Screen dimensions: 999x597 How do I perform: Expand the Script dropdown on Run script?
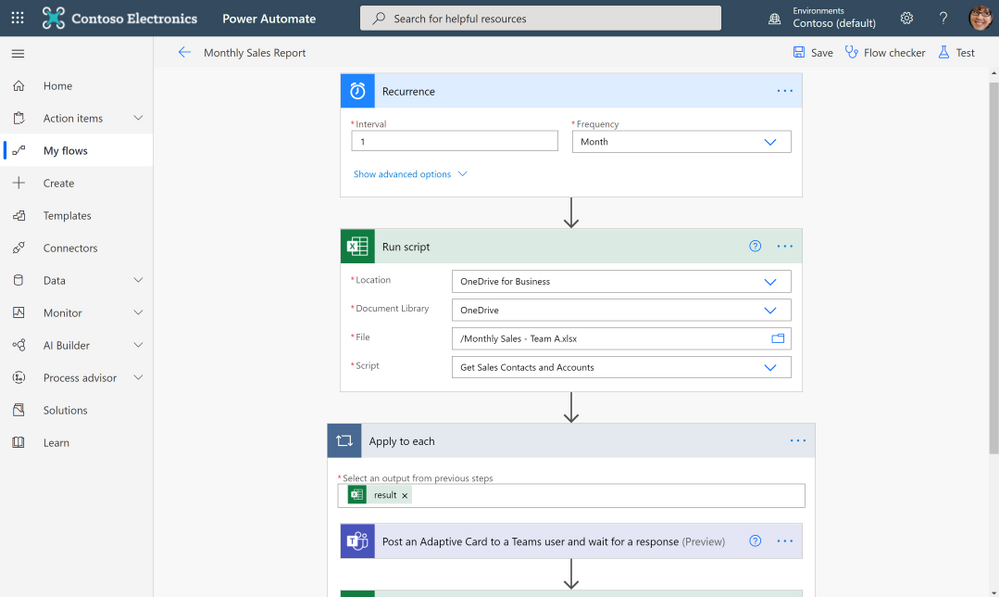(770, 367)
